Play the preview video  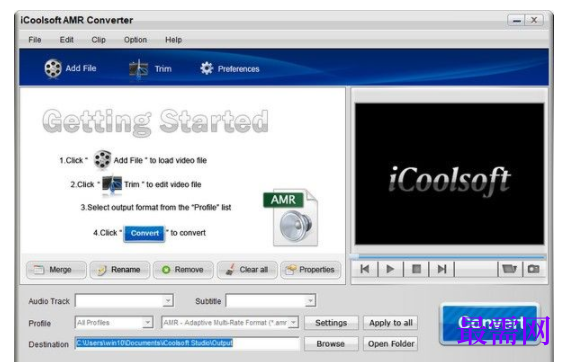coord(390,269)
